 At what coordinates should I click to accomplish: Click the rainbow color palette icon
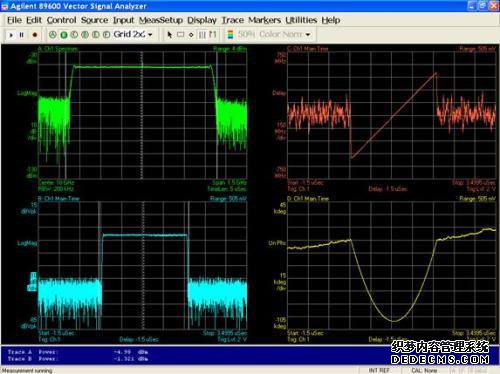pos(230,35)
